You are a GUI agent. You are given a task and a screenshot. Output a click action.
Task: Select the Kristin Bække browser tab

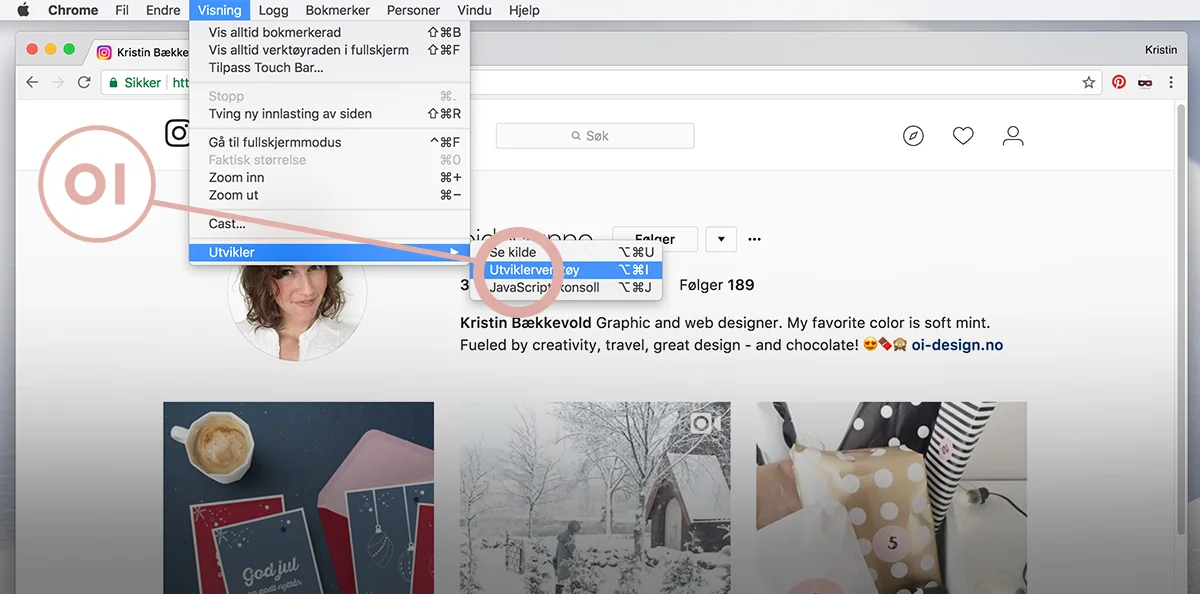(142, 52)
